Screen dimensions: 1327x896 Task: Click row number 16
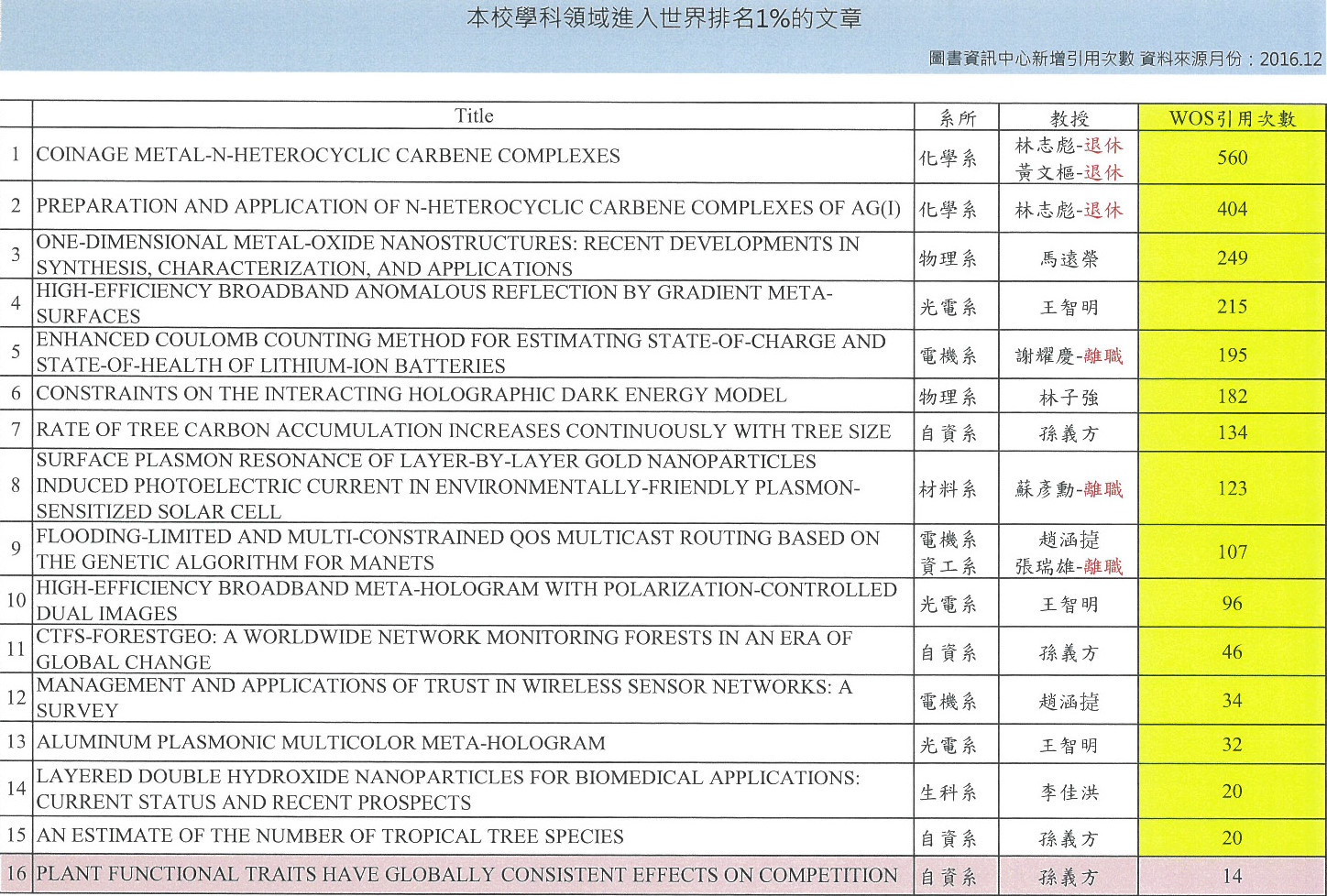(x=16, y=875)
